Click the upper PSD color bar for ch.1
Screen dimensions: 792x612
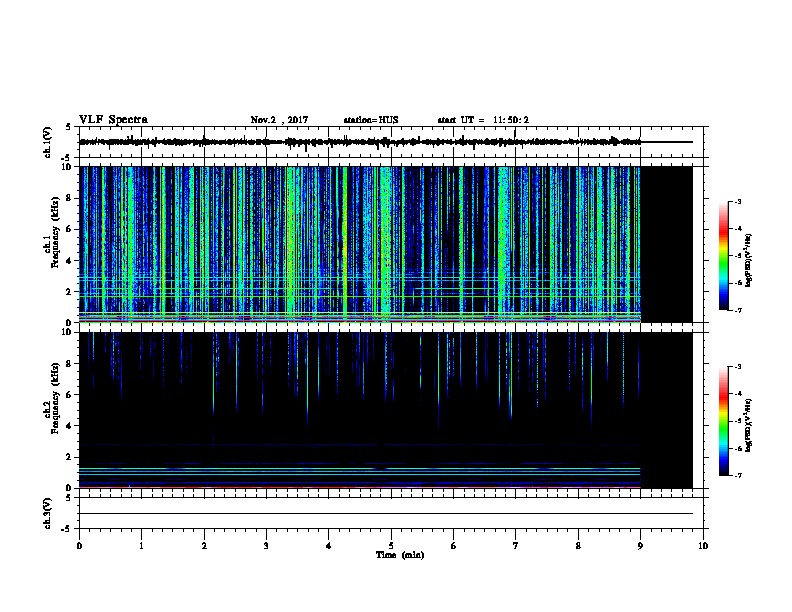[723, 256]
